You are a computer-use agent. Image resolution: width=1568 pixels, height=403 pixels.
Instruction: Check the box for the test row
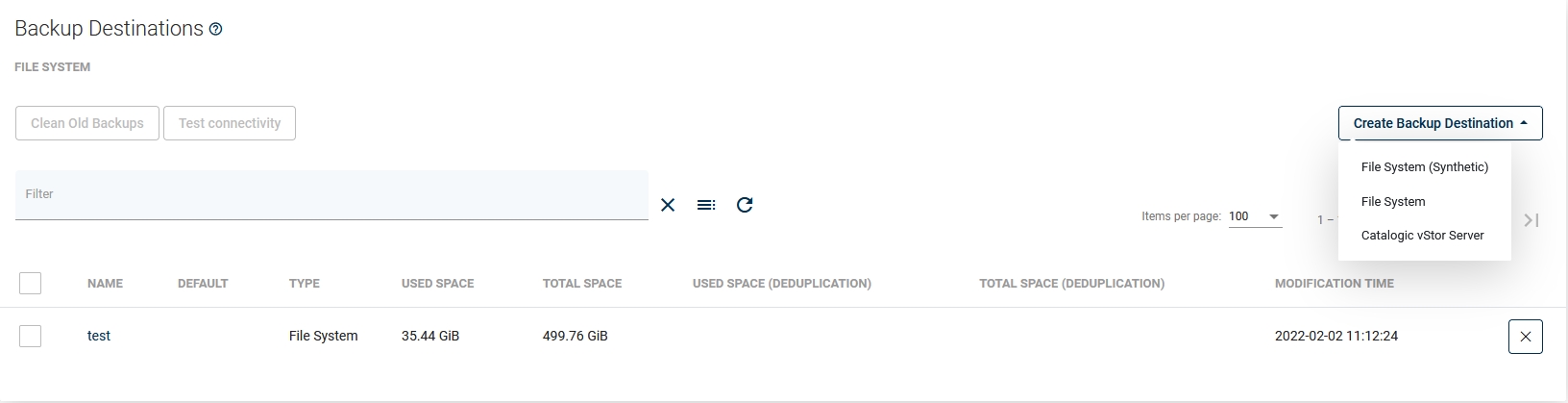click(x=31, y=336)
